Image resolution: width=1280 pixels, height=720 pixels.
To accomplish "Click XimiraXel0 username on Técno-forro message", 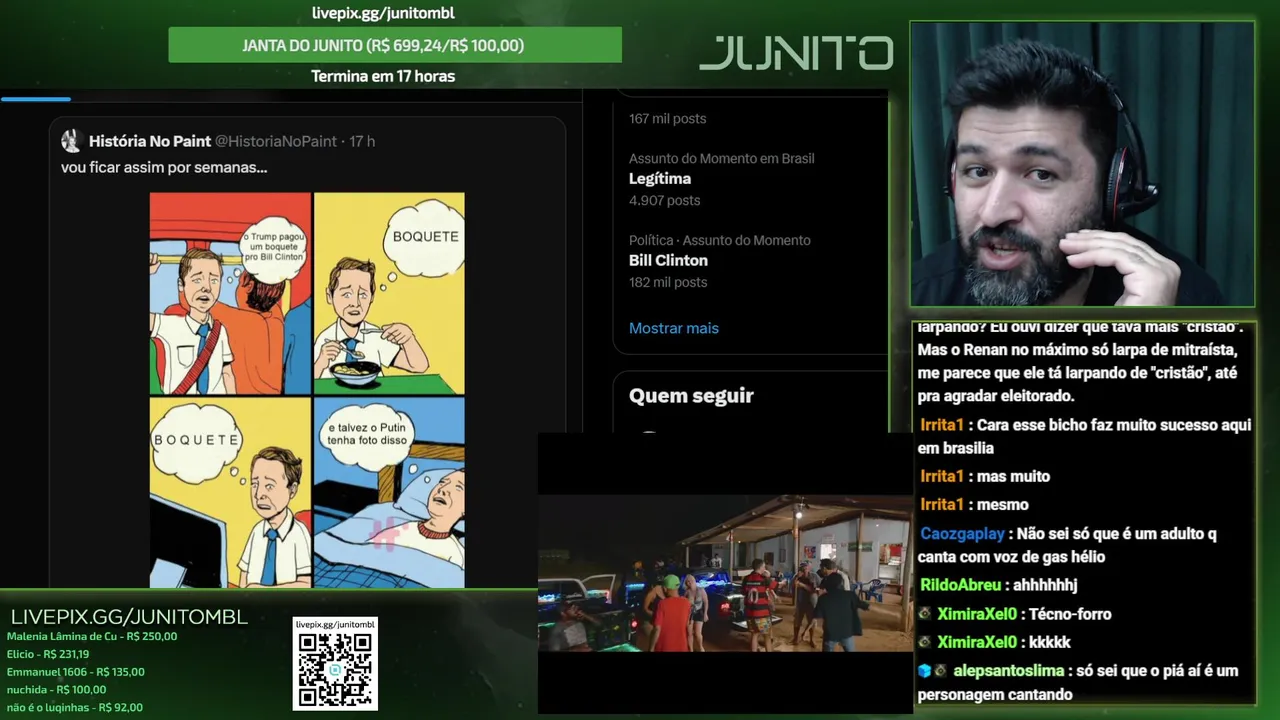I will click(x=976, y=614).
